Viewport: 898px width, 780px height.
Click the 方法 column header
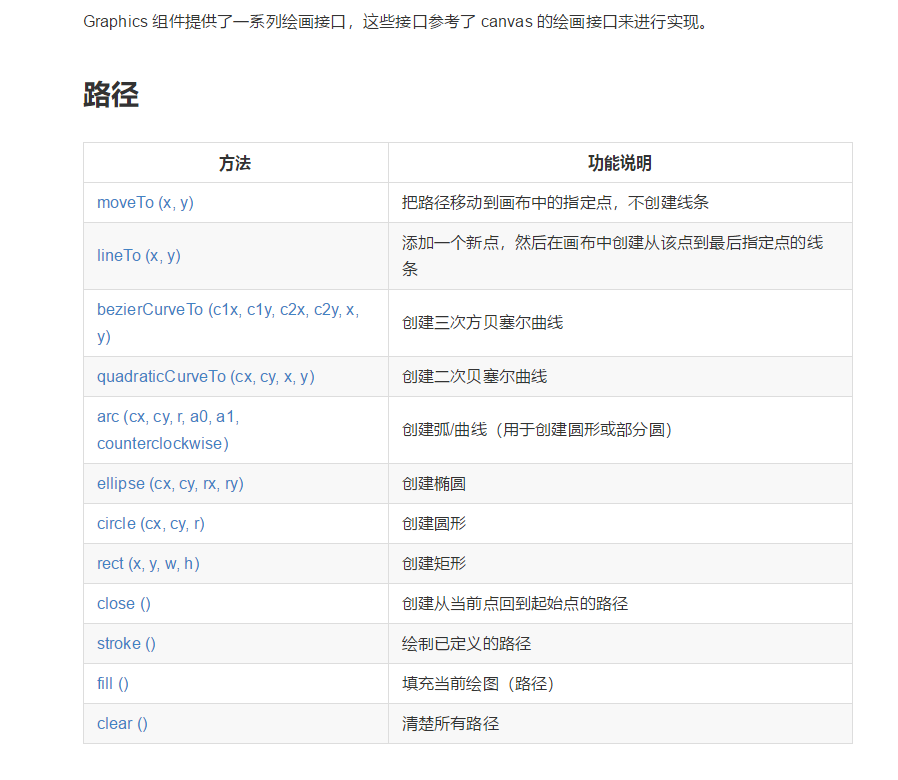235,163
